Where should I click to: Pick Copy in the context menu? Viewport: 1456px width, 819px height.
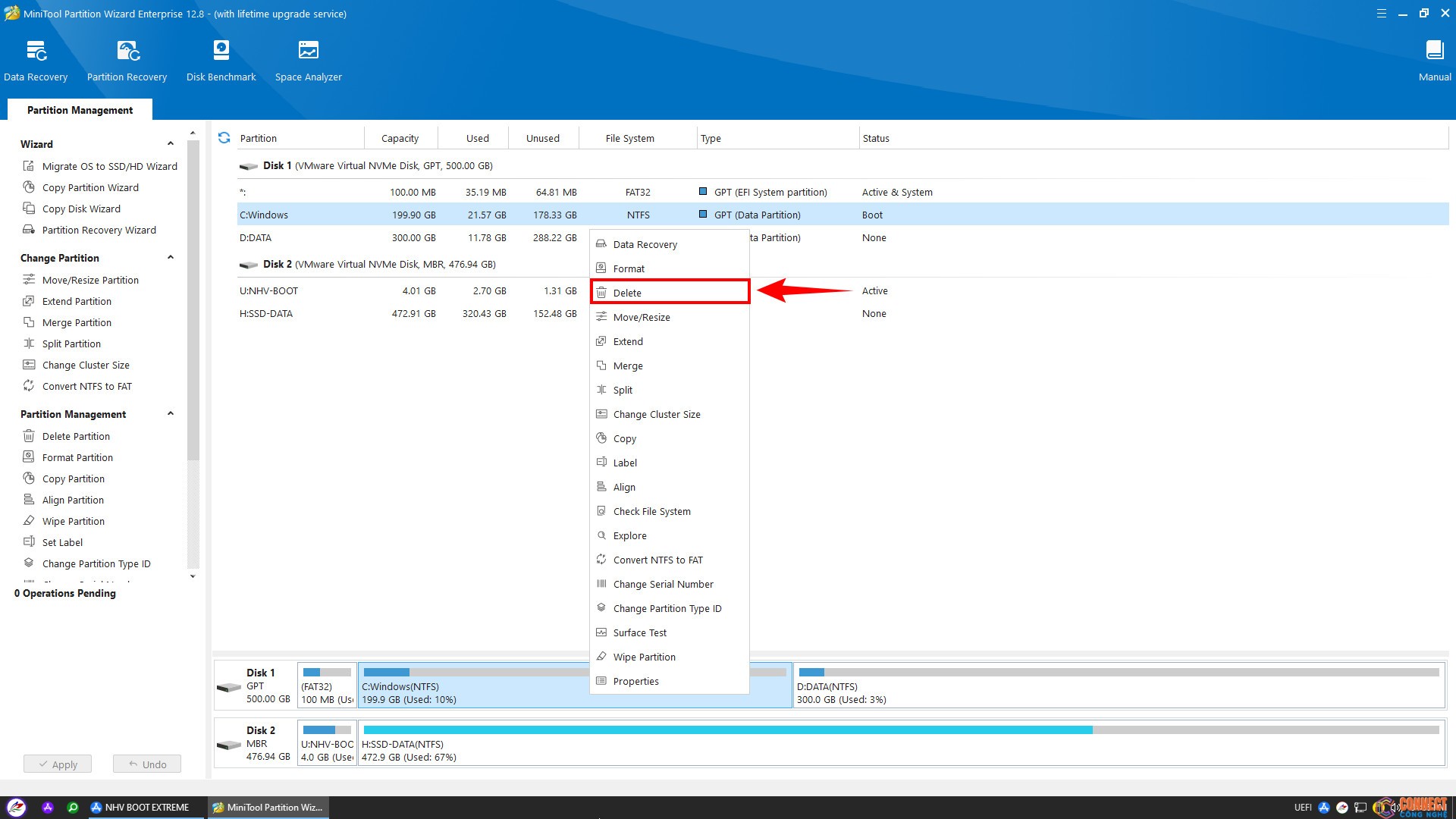[x=670, y=438]
